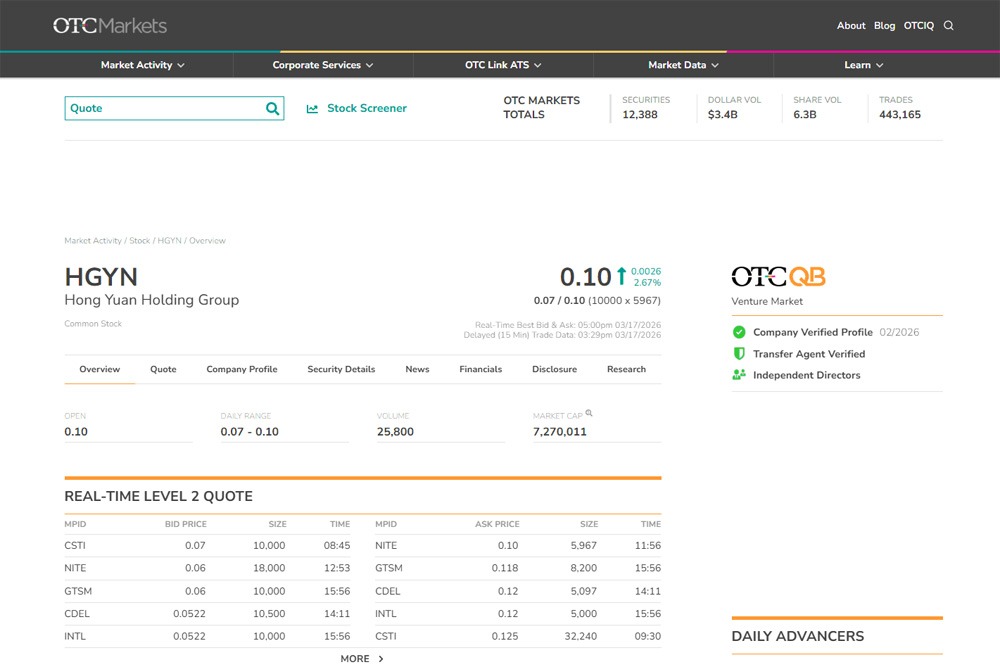Open the OTCIQ link in header

click(x=918, y=26)
